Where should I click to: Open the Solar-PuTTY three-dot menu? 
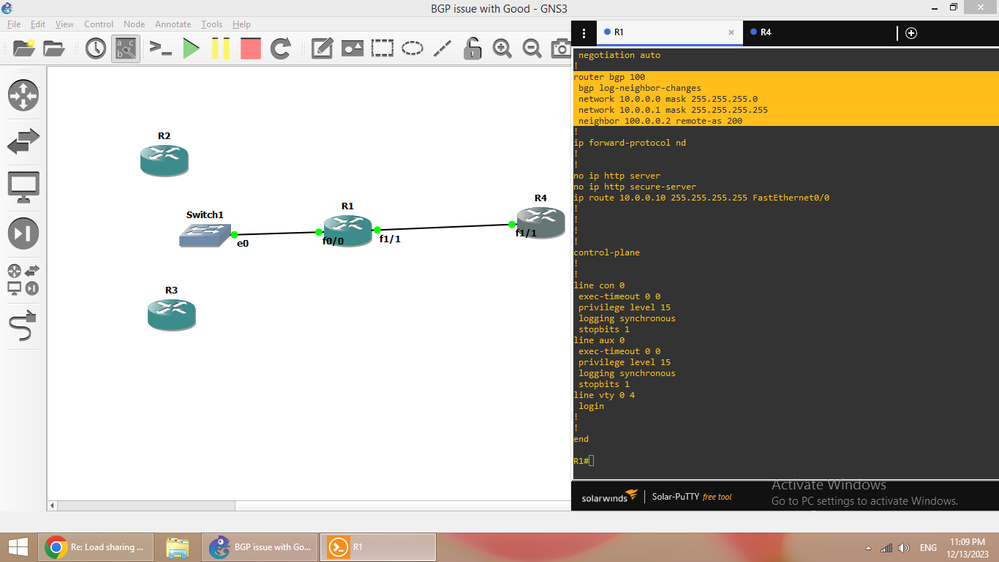click(584, 32)
